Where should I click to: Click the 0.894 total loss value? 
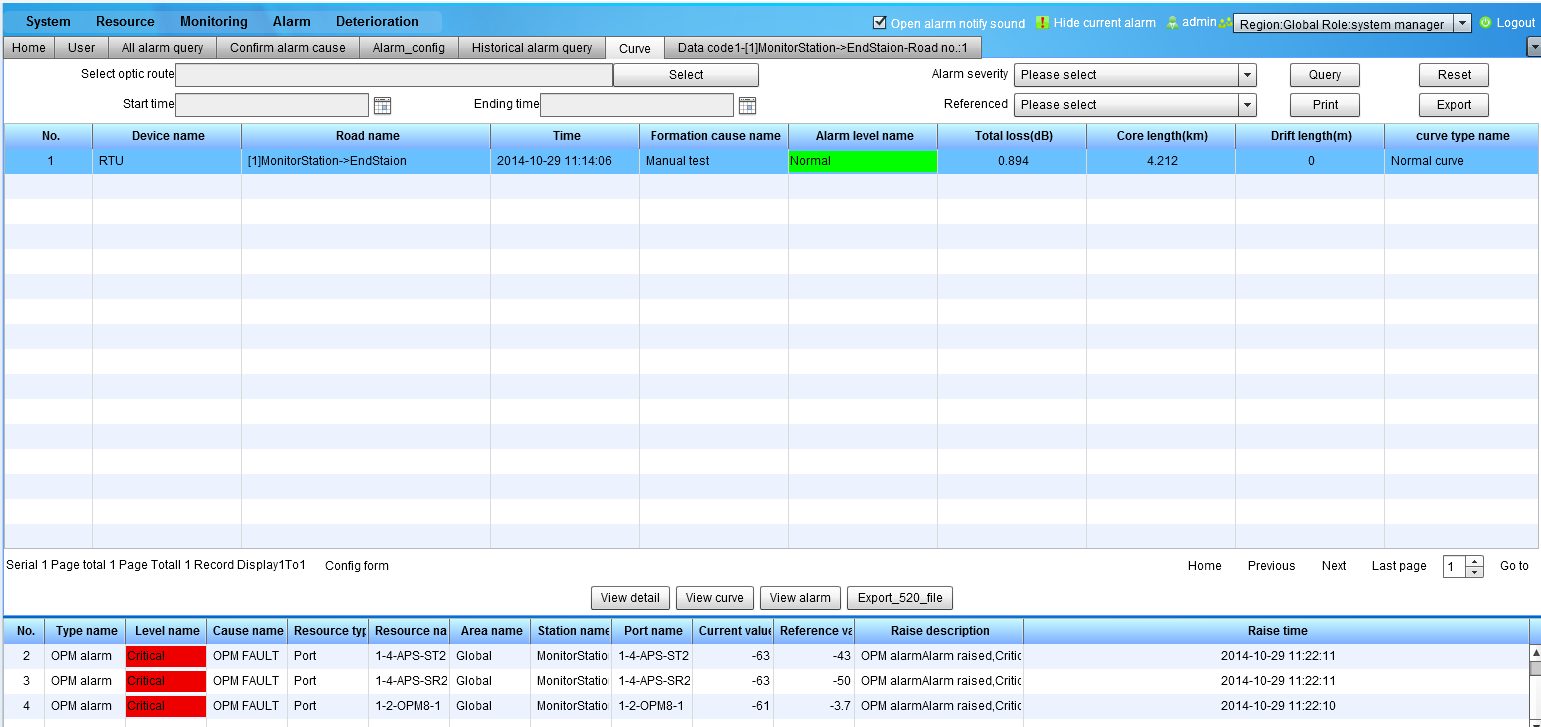(x=1012, y=161)
